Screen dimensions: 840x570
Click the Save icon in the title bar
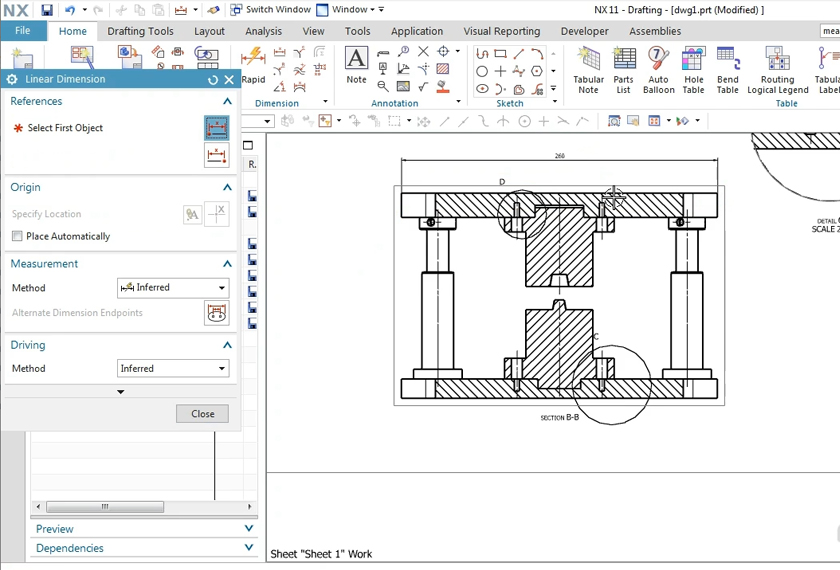(47, 10)
